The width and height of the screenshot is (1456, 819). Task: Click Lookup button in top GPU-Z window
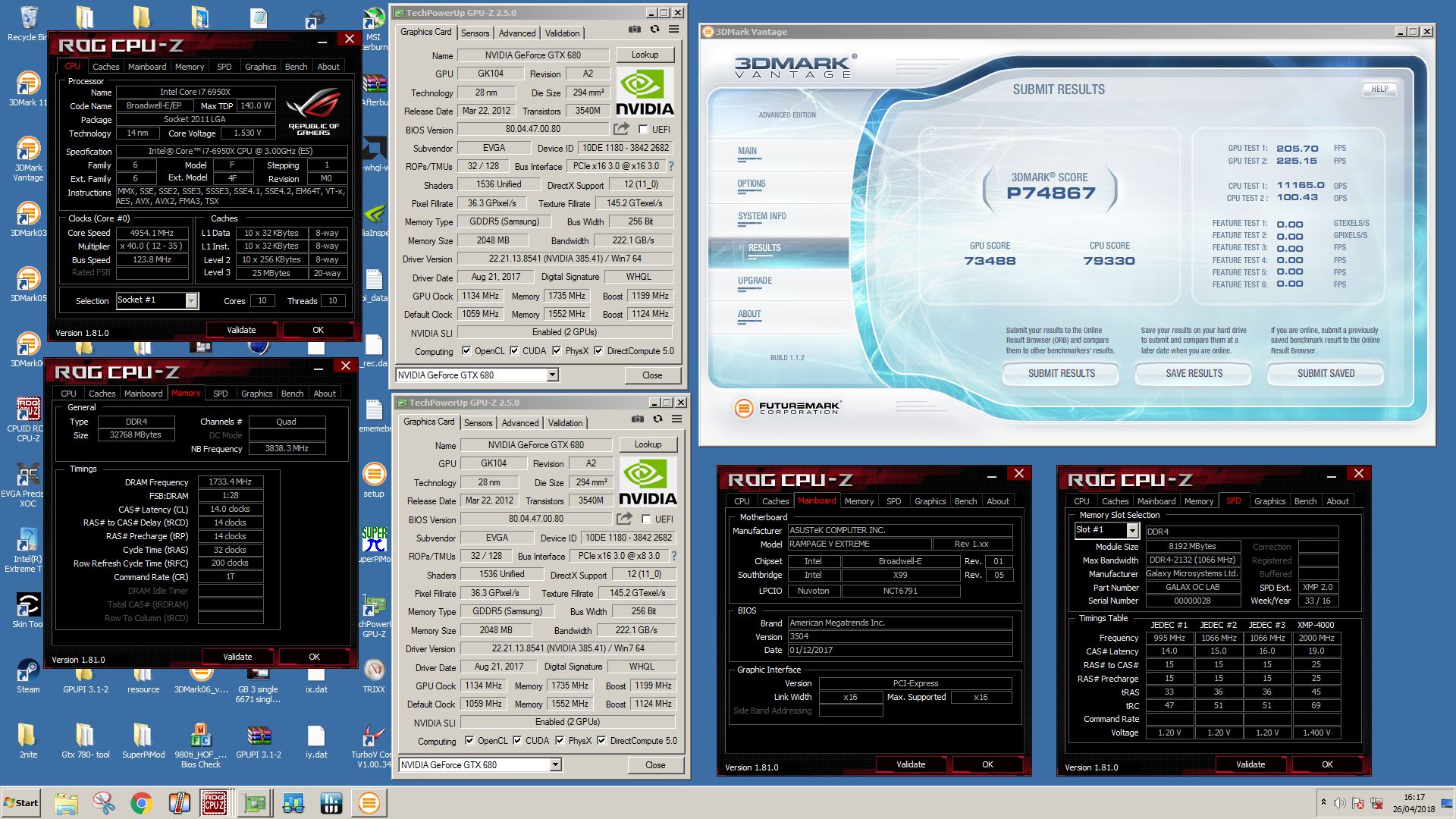[645, 55]
